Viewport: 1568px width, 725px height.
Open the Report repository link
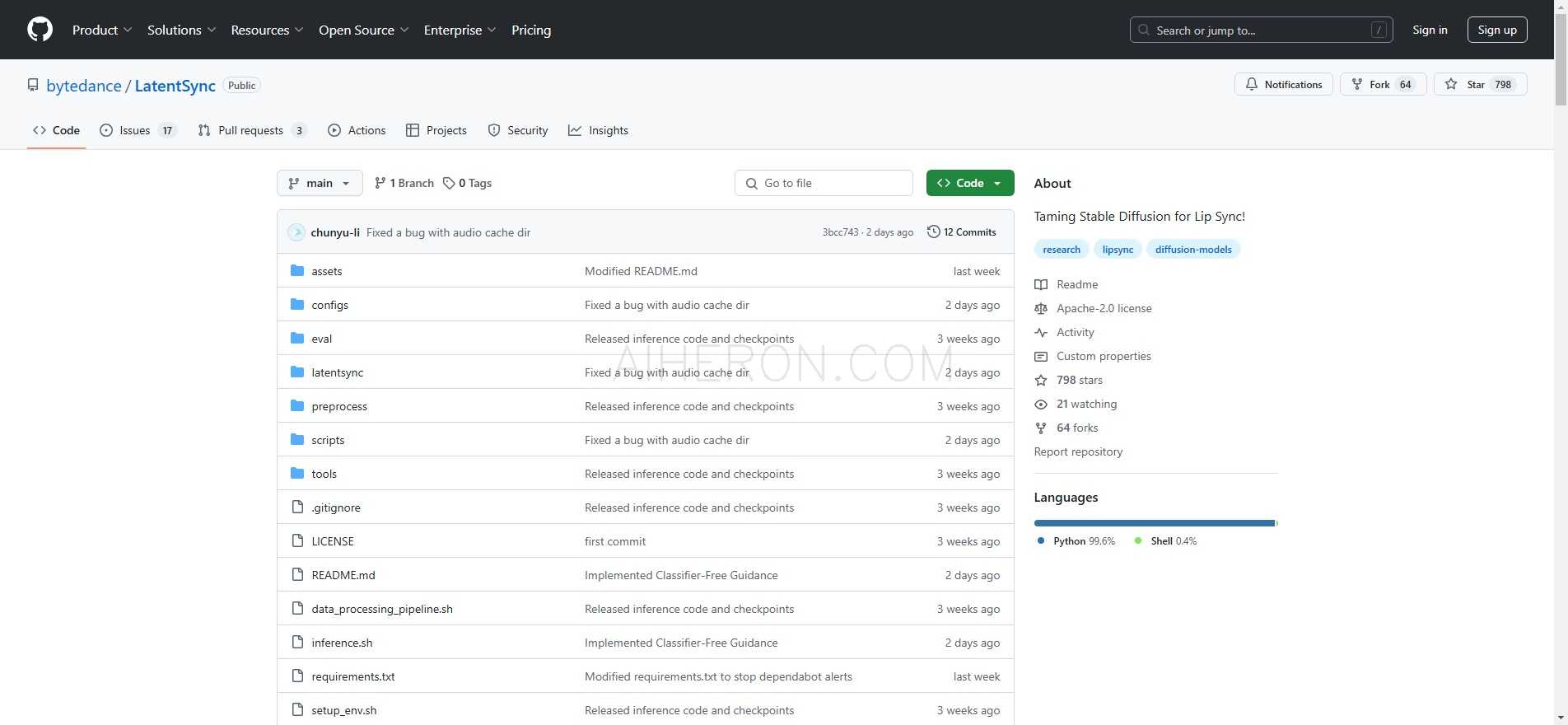1078,451
